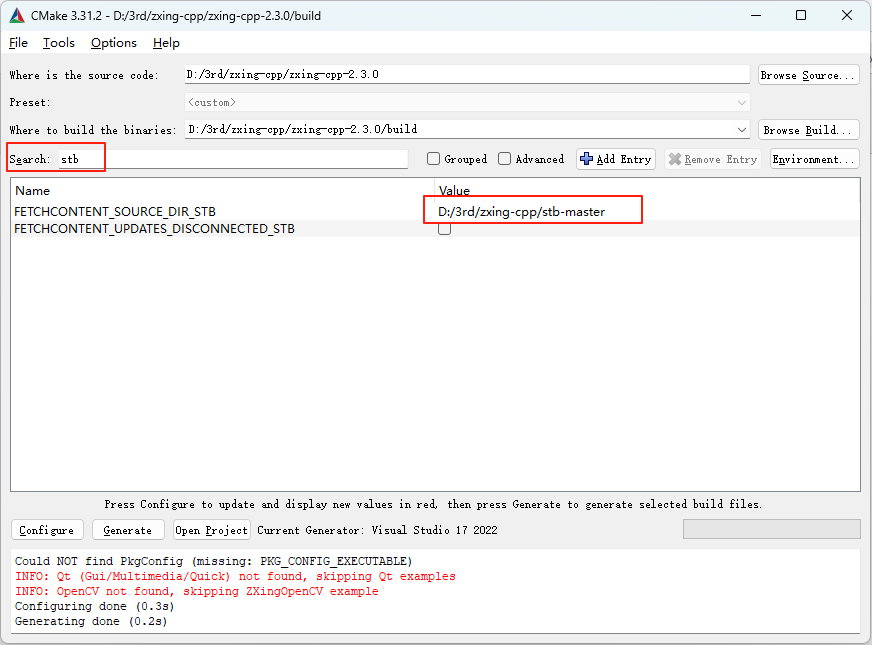872x645 pixels.
Task: Open the Help menu
Action: (166, 43)
